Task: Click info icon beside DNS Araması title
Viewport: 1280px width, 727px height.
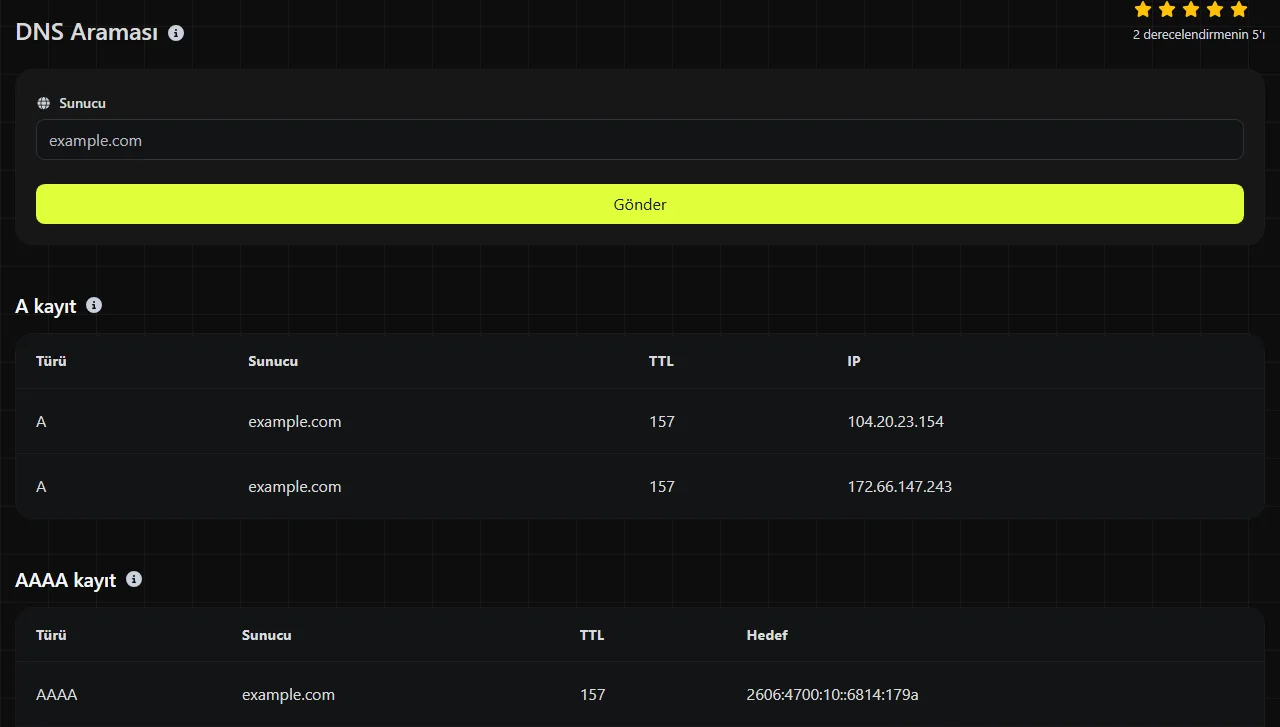Action: point(176,33)
